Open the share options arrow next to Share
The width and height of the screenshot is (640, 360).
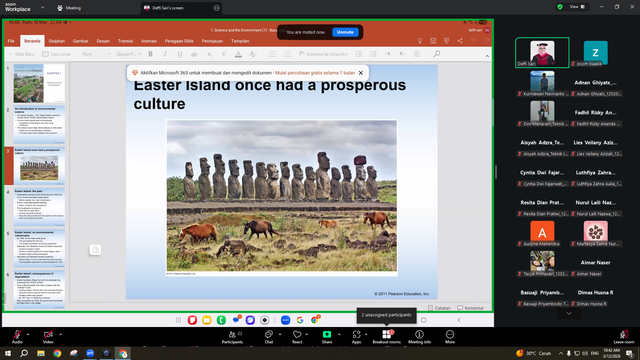click(339, 334)
